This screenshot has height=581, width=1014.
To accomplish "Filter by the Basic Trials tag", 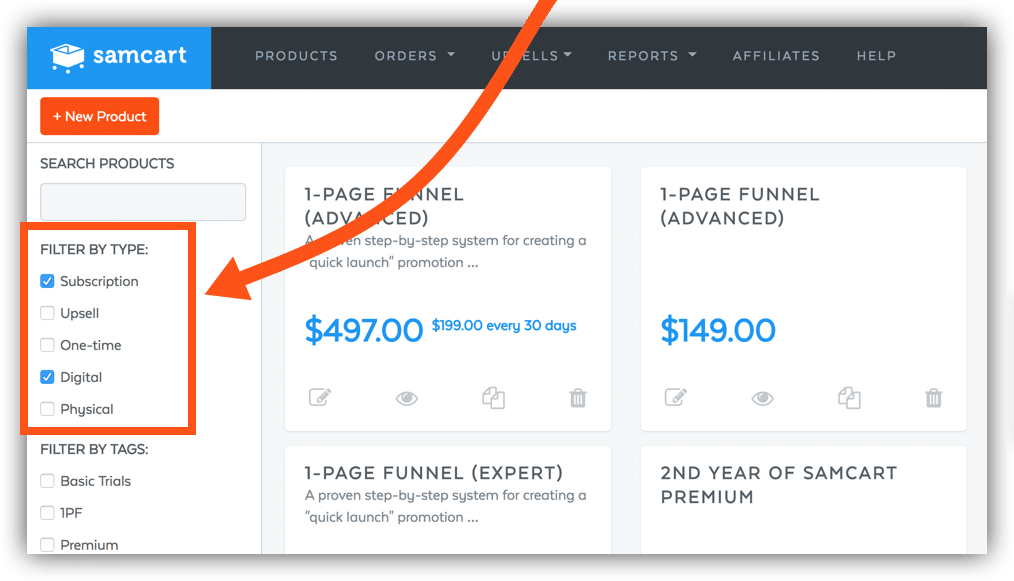I will point(47,481).
